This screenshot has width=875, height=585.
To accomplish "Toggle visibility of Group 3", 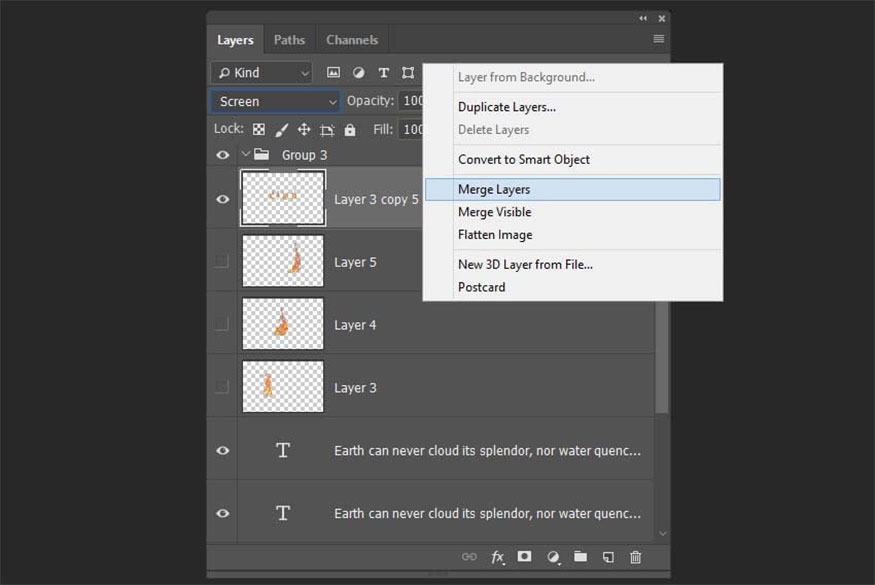I will pos(222,155).
